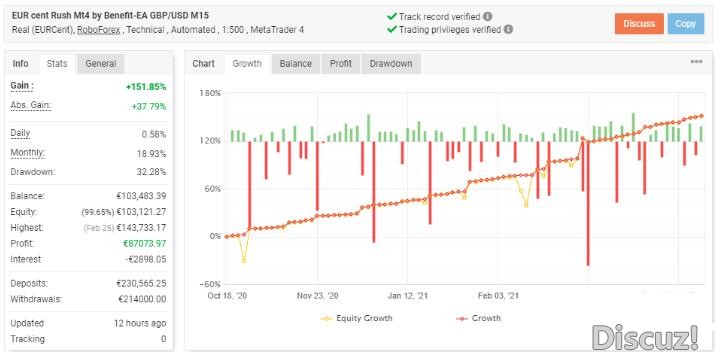Click info icon beside Track record verified
This screenshot has height=362, width=715.
pyautogui.click(x=487, y=17)
